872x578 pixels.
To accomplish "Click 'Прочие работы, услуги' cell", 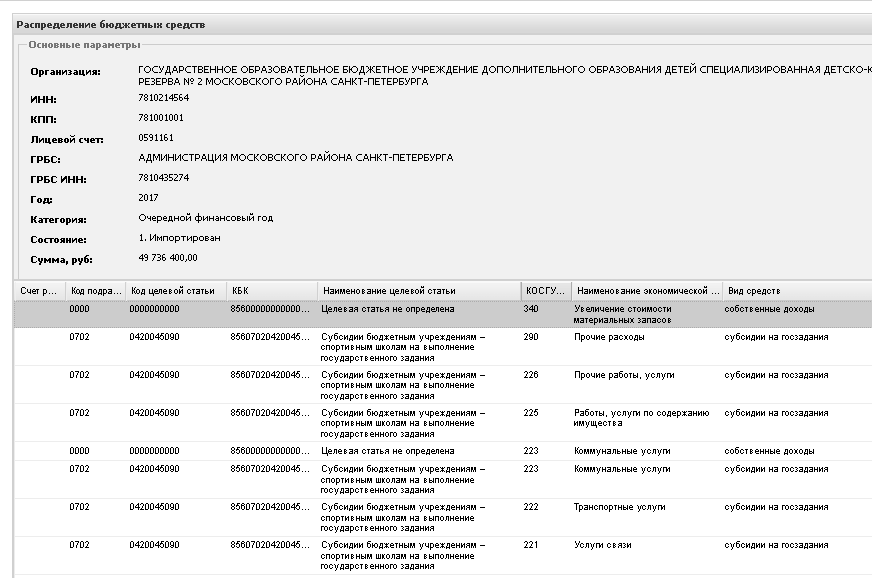I will [624, 375].
